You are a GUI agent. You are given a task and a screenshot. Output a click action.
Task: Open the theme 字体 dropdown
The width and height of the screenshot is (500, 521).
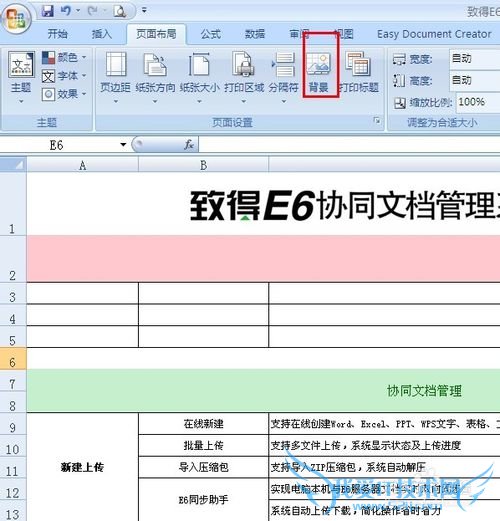click(64, 76)
